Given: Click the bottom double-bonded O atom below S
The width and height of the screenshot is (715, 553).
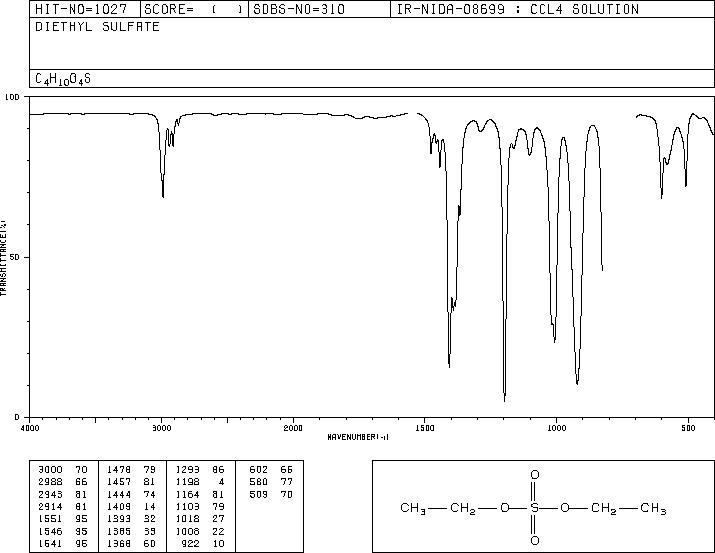Looking at the screenshot, I should (535, 541).
